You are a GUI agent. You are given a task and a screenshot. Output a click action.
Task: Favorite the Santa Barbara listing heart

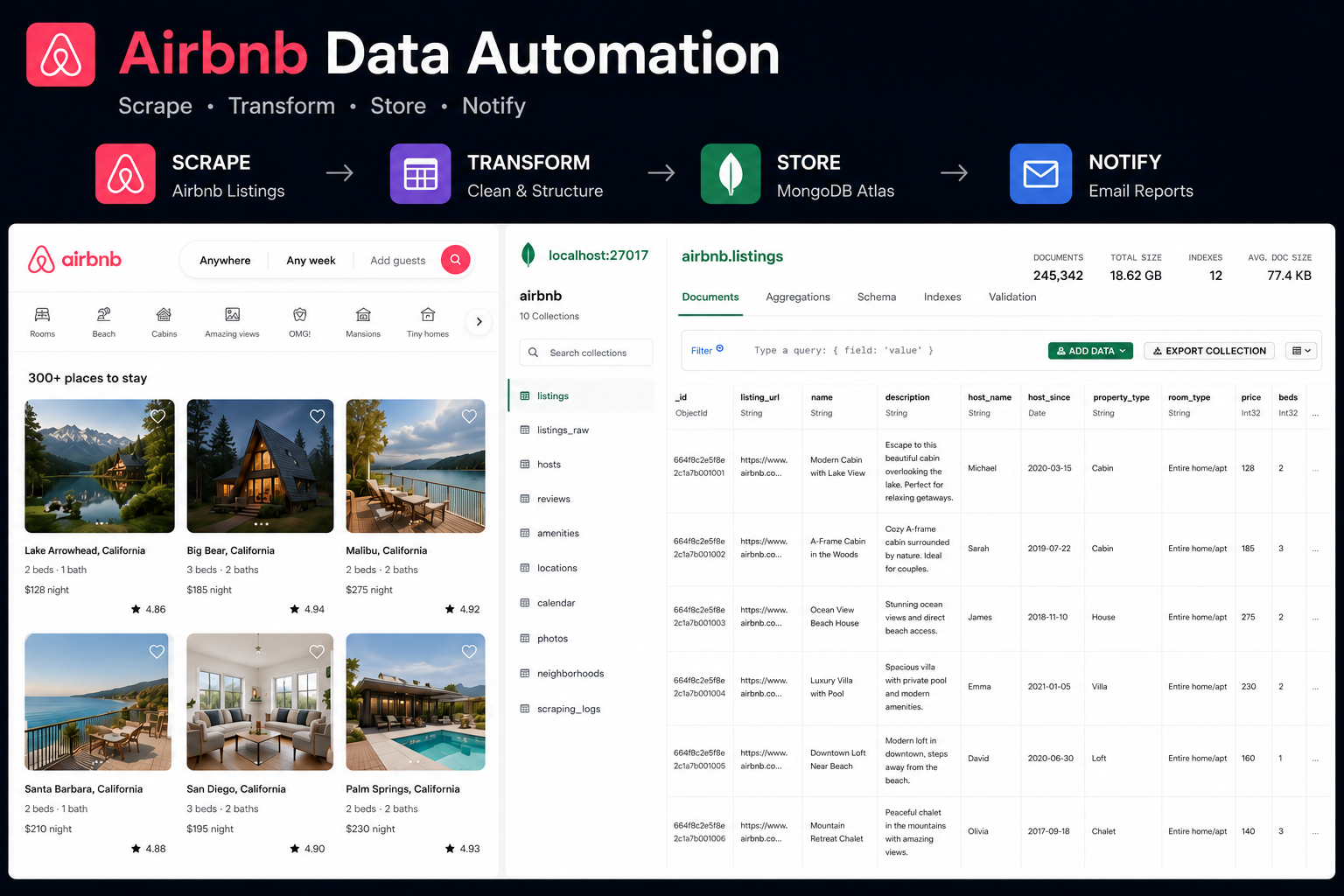point(157,651)
